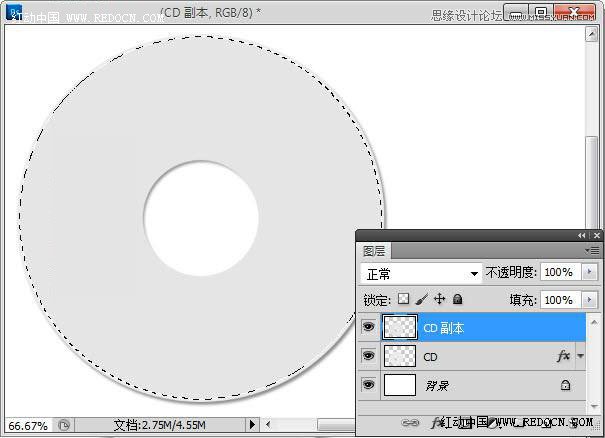Image resolution: width=605 pixels, height=438 pixels.
Task: Click the 66.67% zoom field
Action: coord(28,426)
